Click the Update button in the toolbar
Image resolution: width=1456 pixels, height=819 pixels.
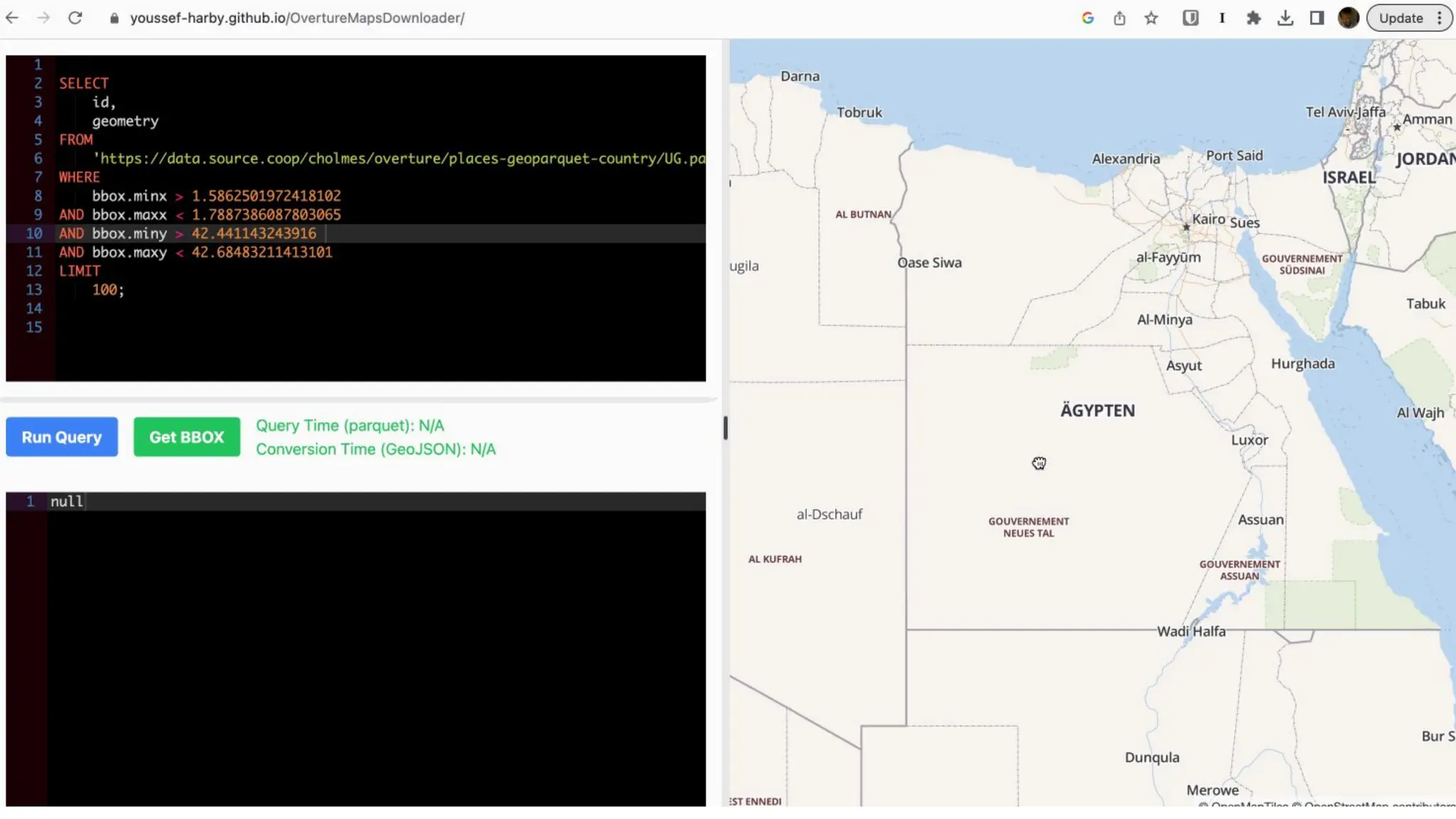point(1401,18)
